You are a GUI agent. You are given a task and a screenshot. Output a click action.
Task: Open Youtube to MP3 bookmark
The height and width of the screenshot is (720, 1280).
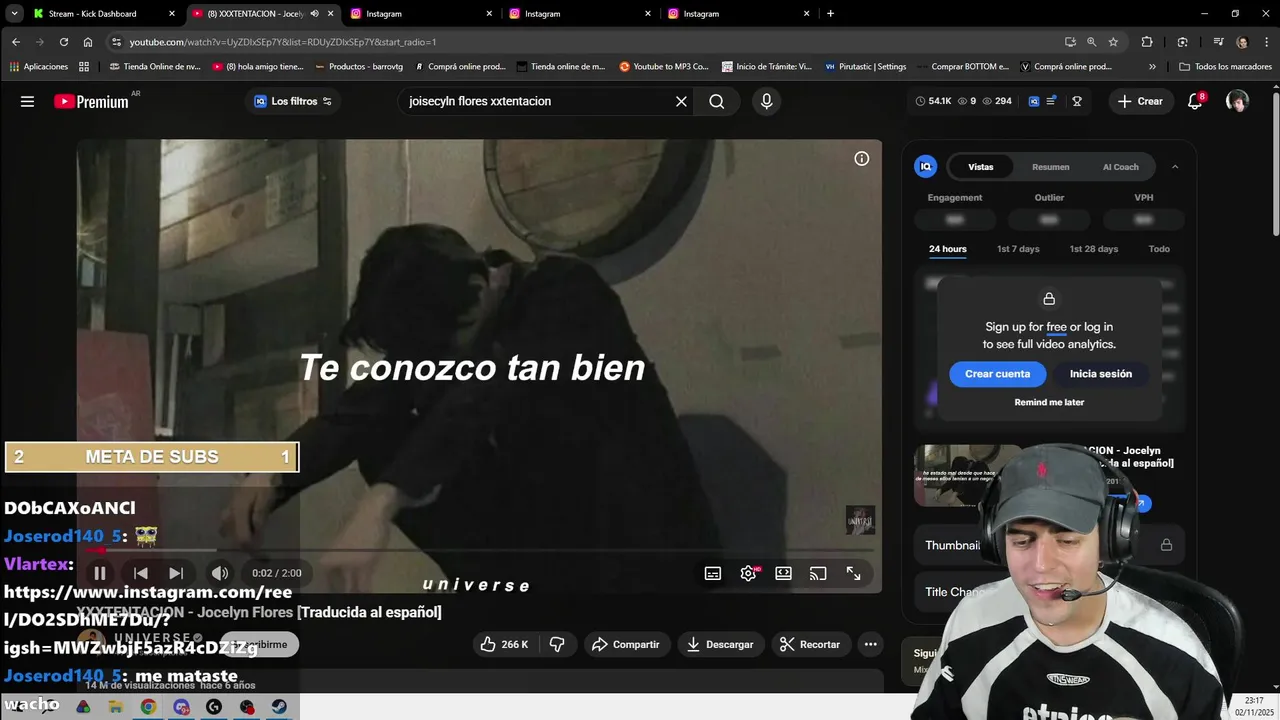[664, 67]
